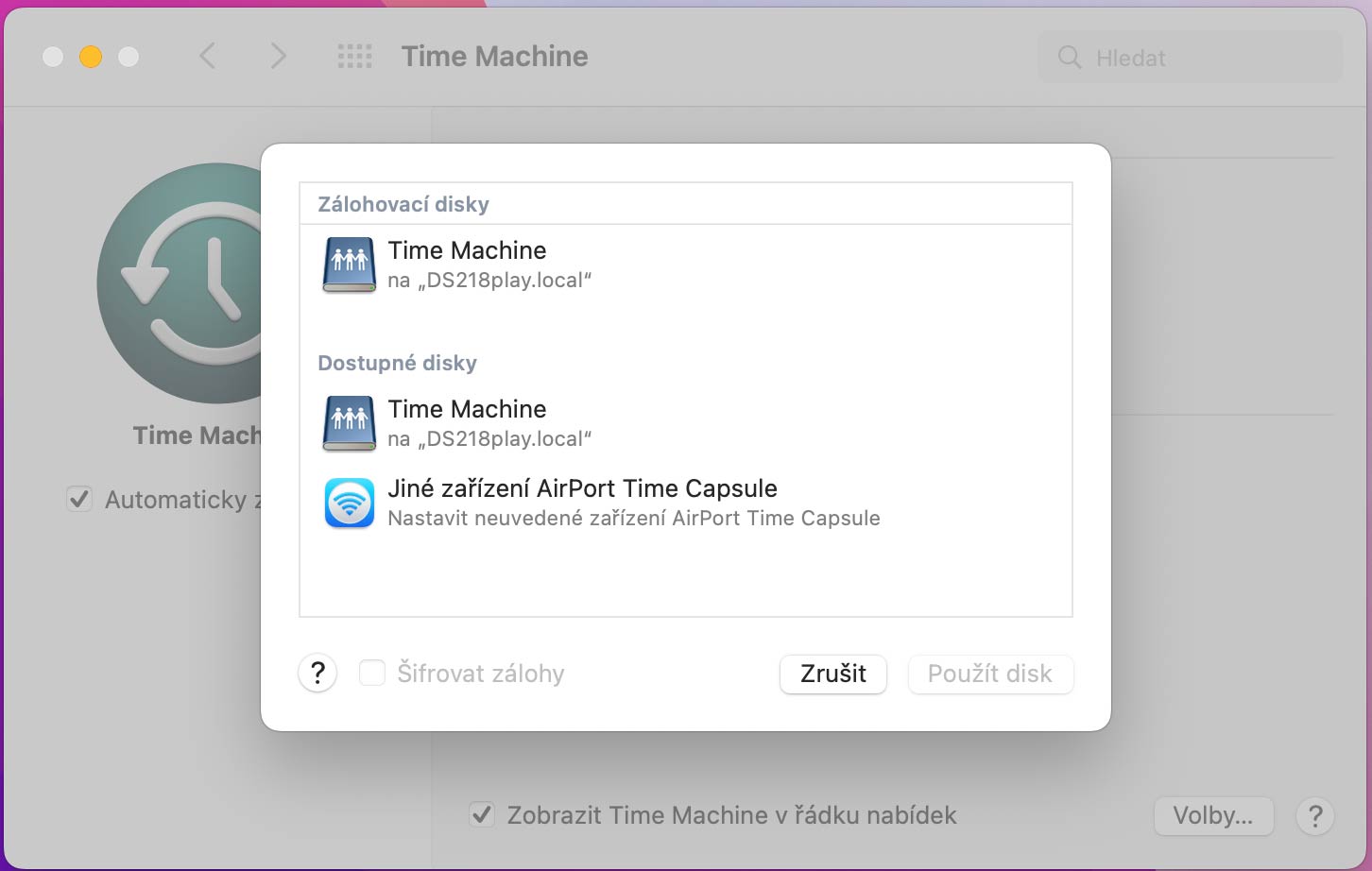Click the shared disk icon under Dostupné disky

pos(350,423)
